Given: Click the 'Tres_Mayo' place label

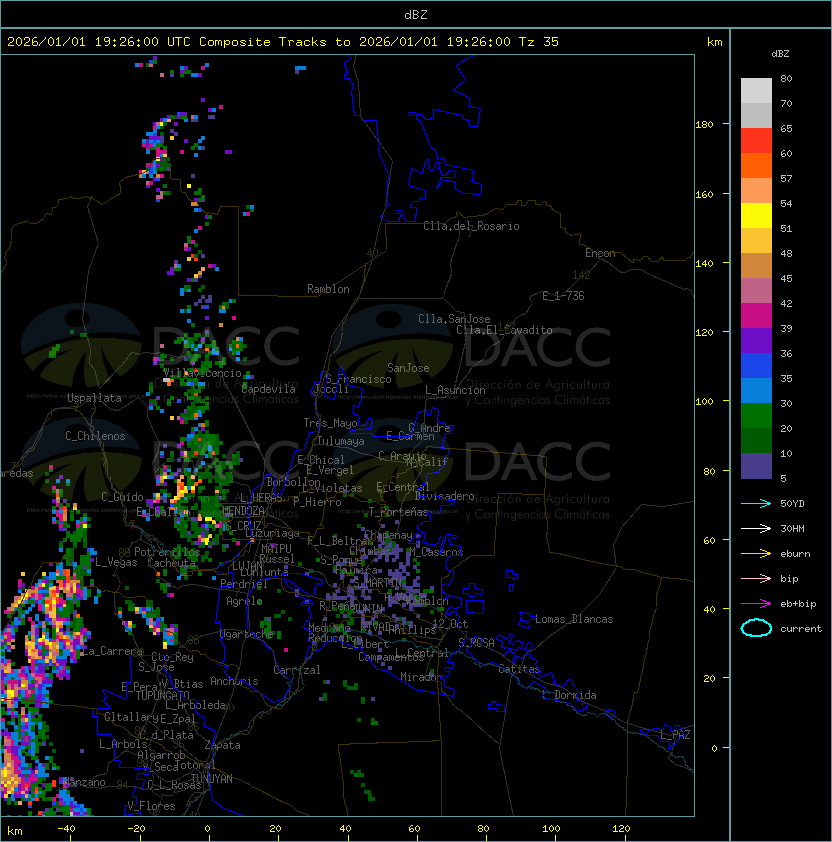Looking at the screenshot, I should (330, 423).
